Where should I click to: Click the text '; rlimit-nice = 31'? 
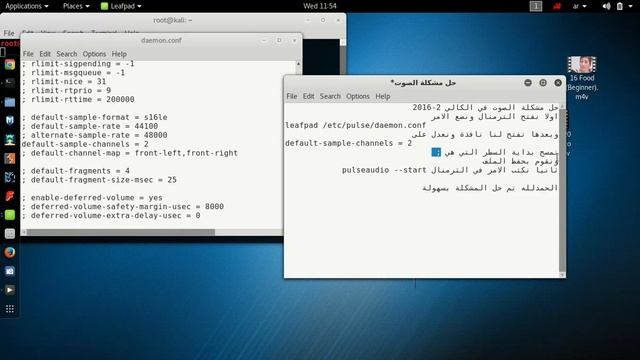click(64, 82)
